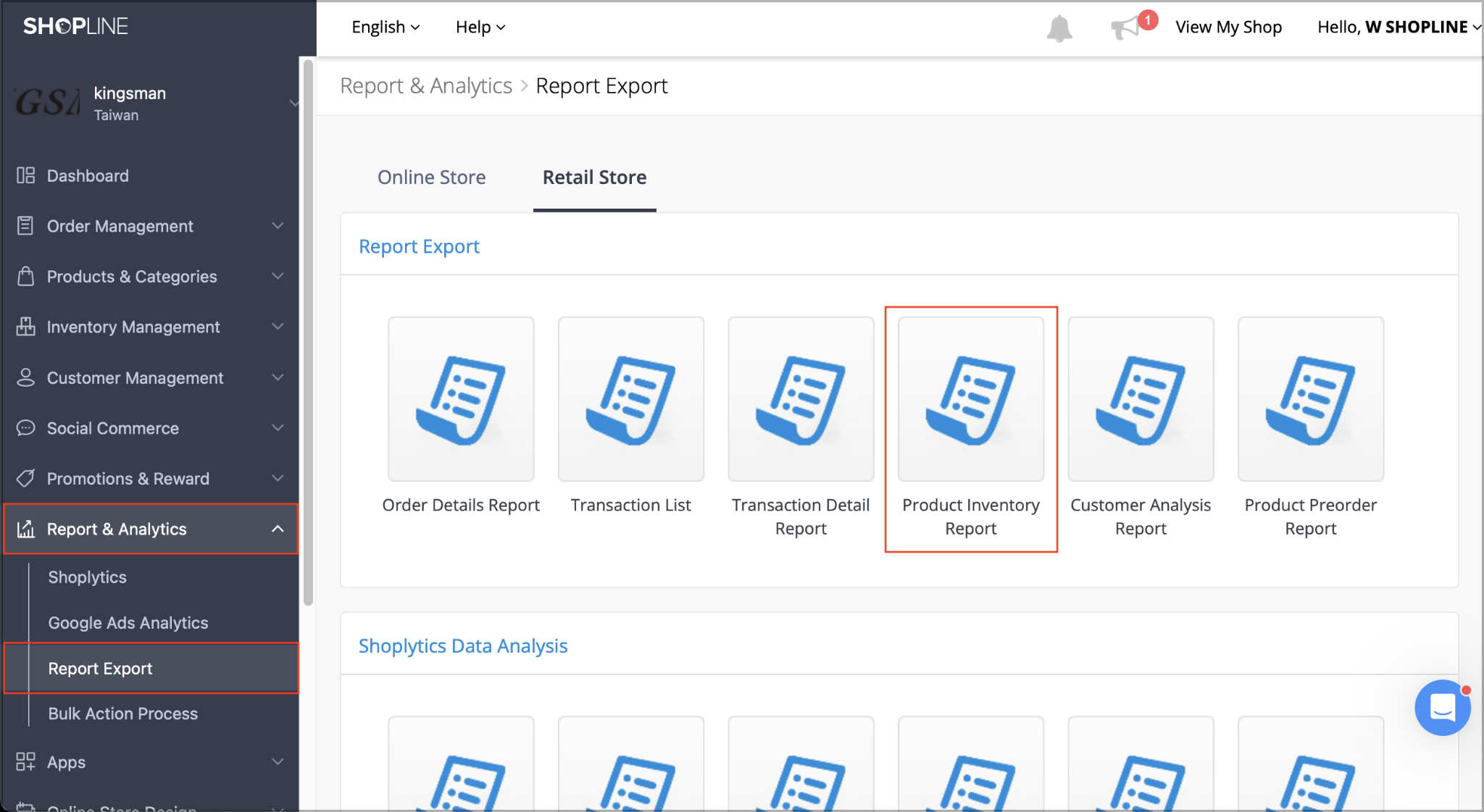
Task: Open the Order Details Report icon
Action: pos(461,398)
